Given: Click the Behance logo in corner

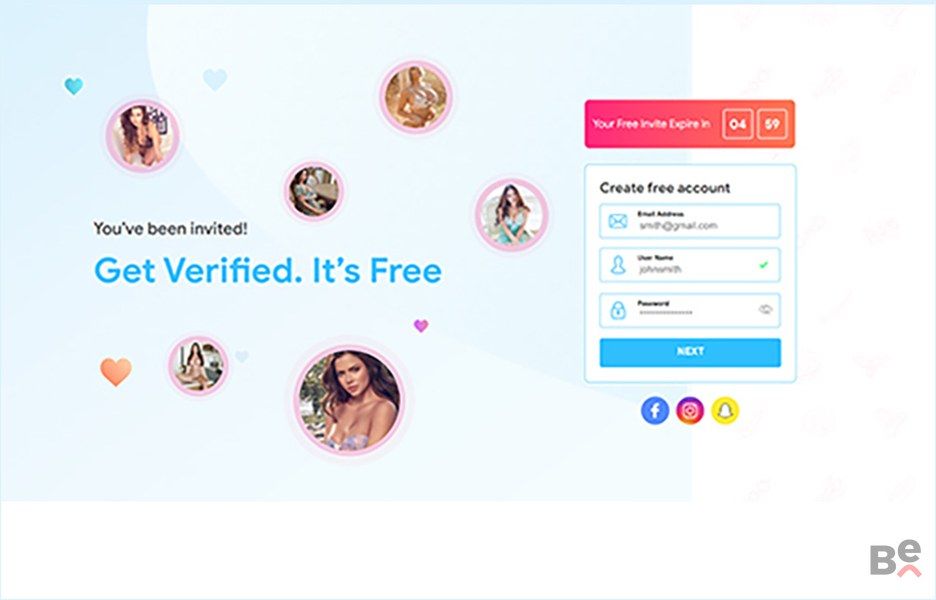Looking at the screenshot, I should coord(895,558).
